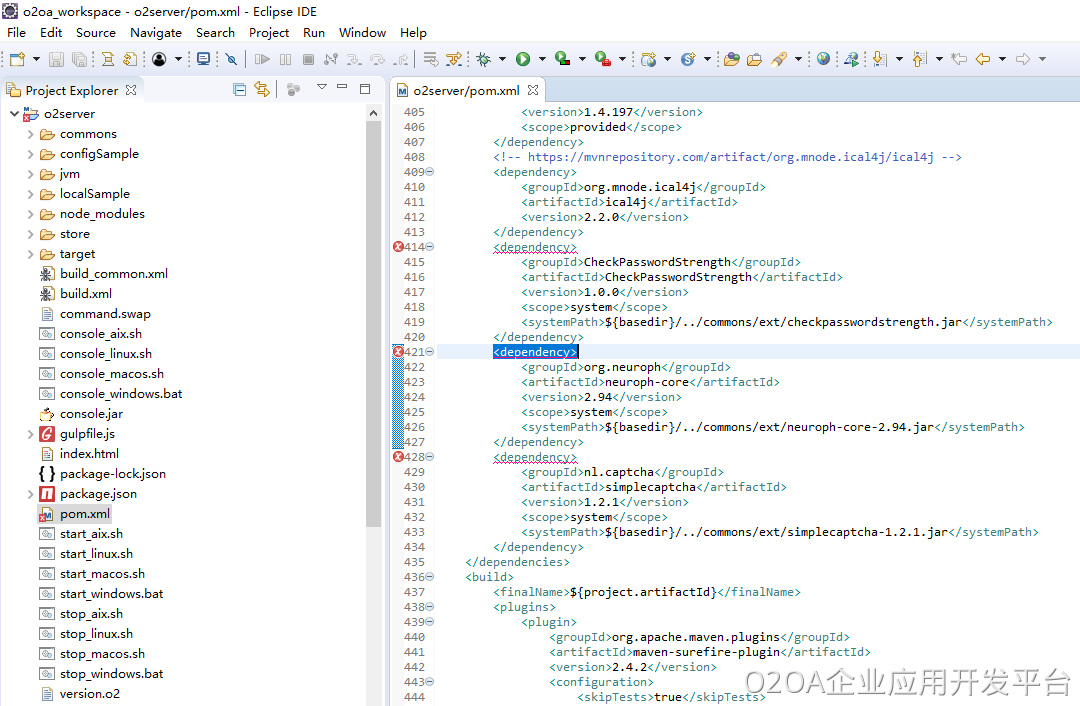Image resolution: width=1080 pixels, height=706 pixels.
Task: Click the New file toolbar icon
Action: click(x=17, y=59)
